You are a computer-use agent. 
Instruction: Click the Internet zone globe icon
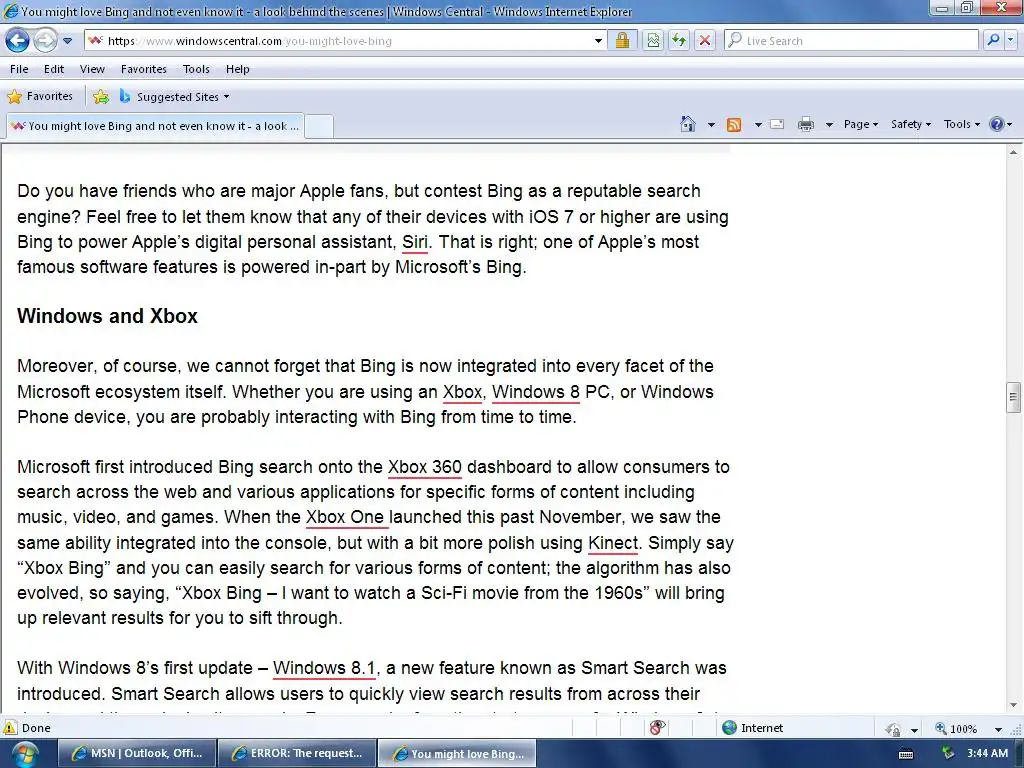tap(729, 728)
